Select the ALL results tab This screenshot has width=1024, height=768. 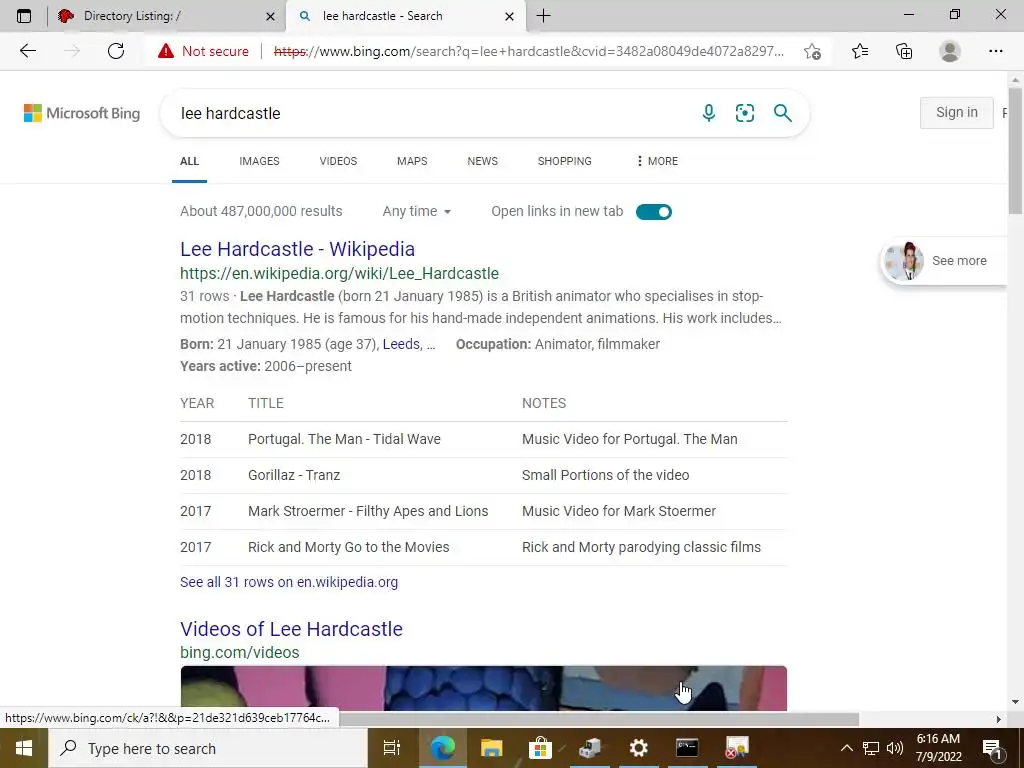click(189, 161)
